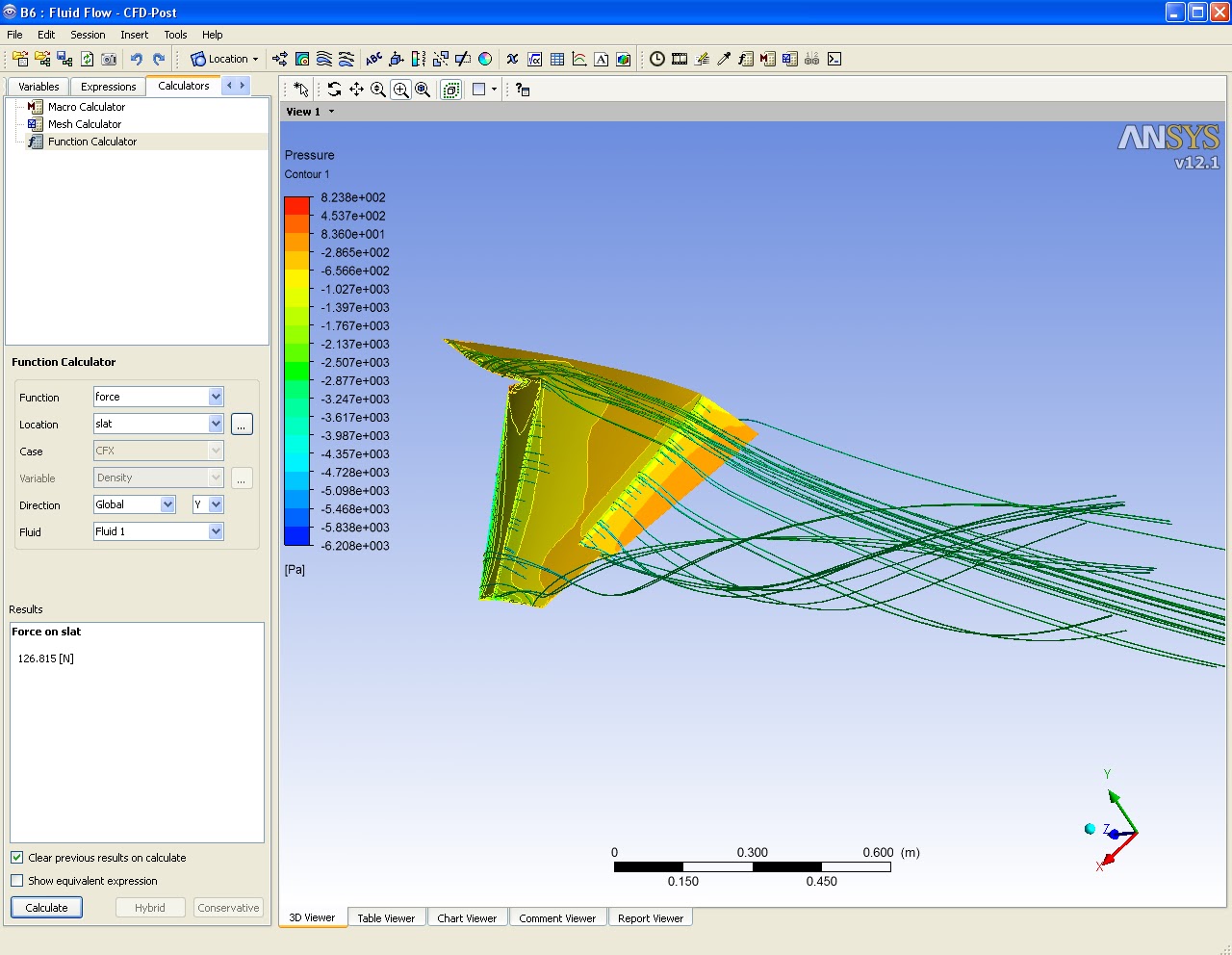This screenshot has height=955, width=1232.
Task: Click the Load Results toolbar icon
Action: (x=20, y=59)
